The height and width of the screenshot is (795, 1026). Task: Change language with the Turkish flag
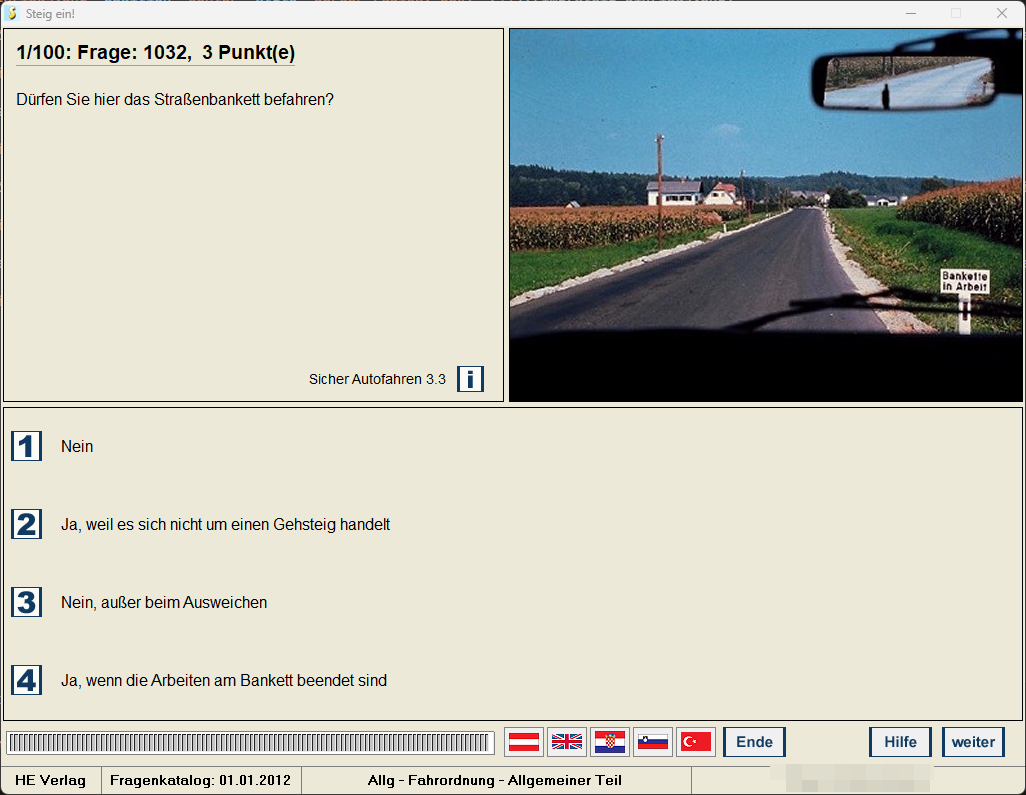pyautogui.click(x=696, y=742)
